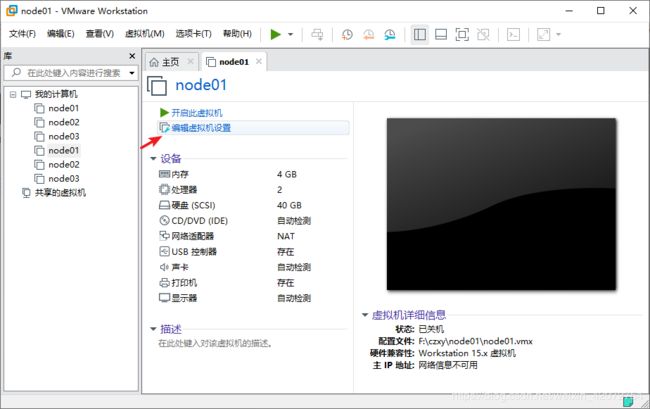Click the NAT network value
650x409 pixels.
[286, 236]
